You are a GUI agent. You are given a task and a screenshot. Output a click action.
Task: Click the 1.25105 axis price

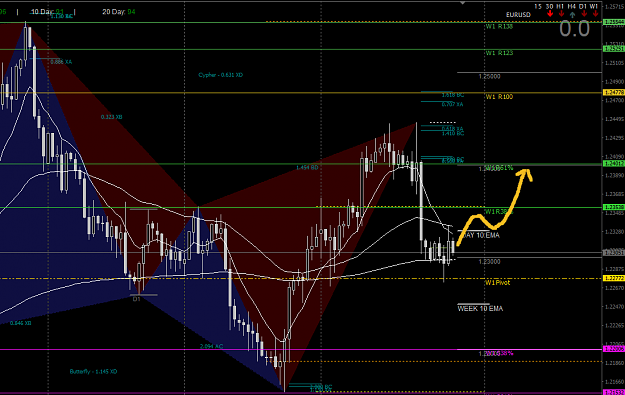[x=614, y=63]
